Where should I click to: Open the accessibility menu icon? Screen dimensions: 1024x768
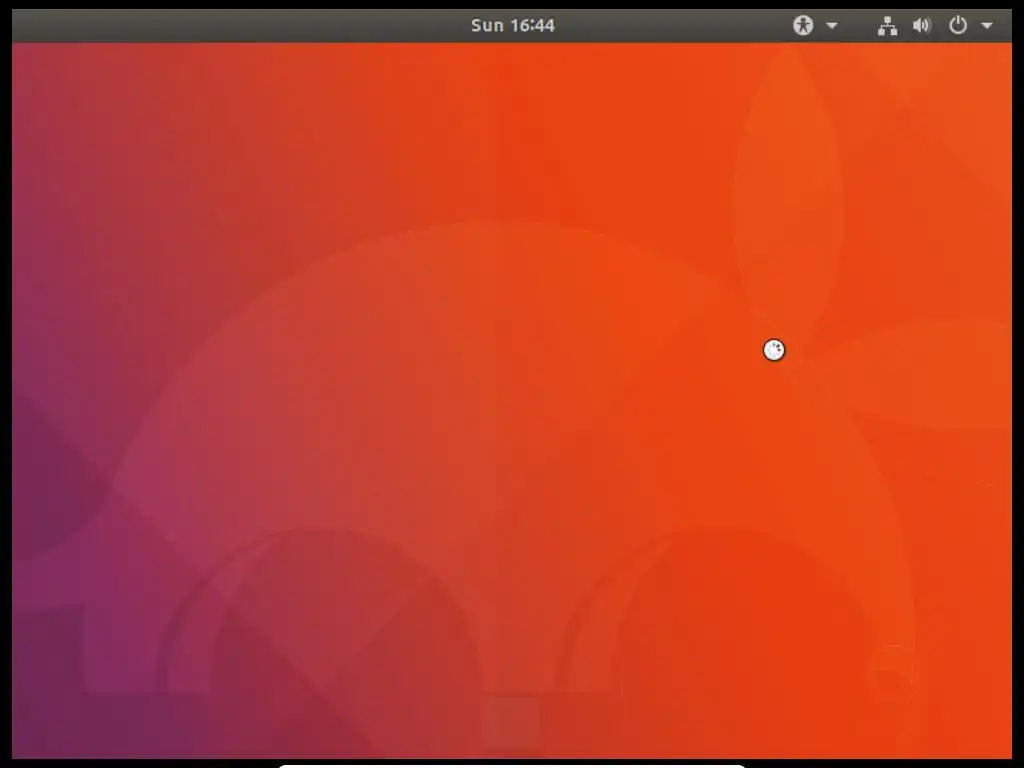[803, 25]
